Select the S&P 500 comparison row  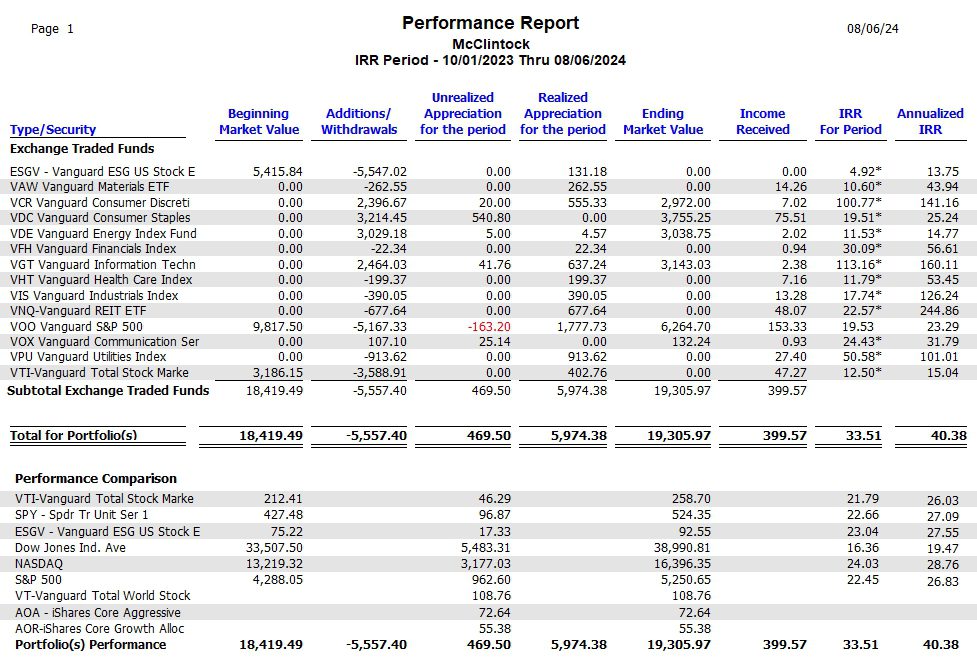[488, 580]
